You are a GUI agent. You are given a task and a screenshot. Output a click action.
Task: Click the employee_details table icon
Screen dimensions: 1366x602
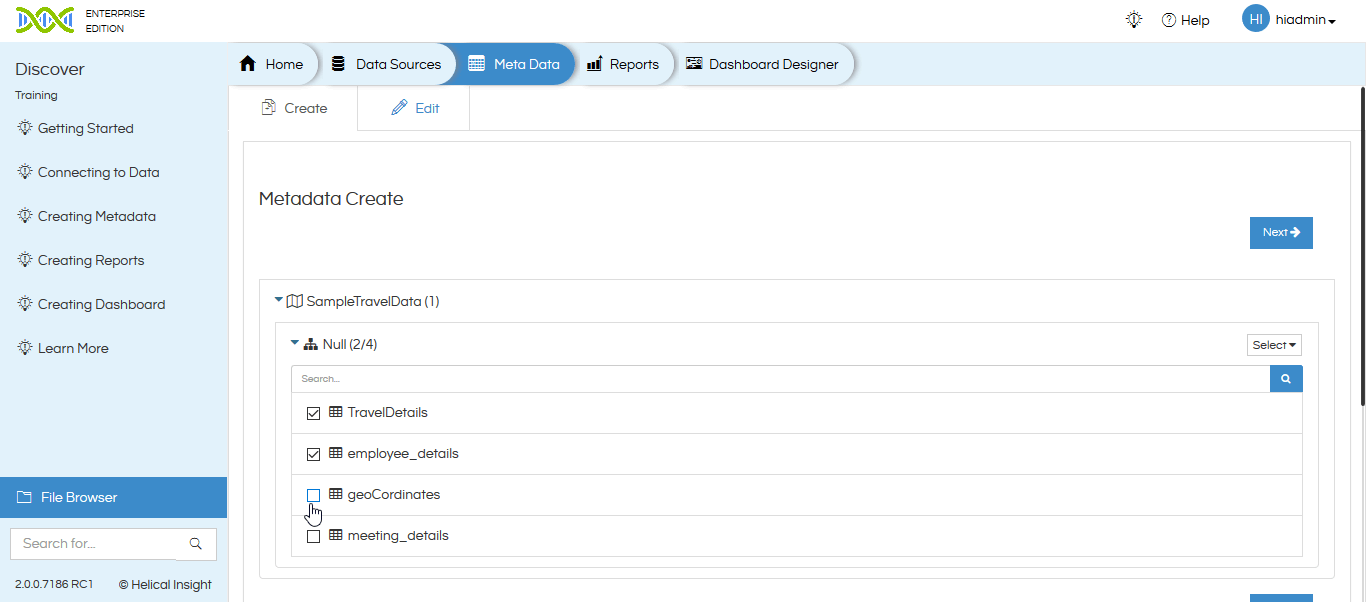tap(336, 453)
